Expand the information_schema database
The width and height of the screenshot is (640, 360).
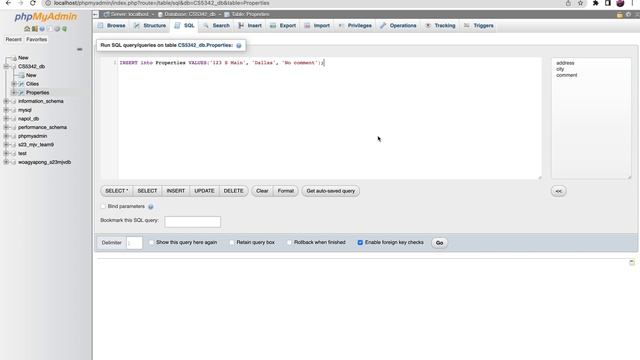point(6,101)
